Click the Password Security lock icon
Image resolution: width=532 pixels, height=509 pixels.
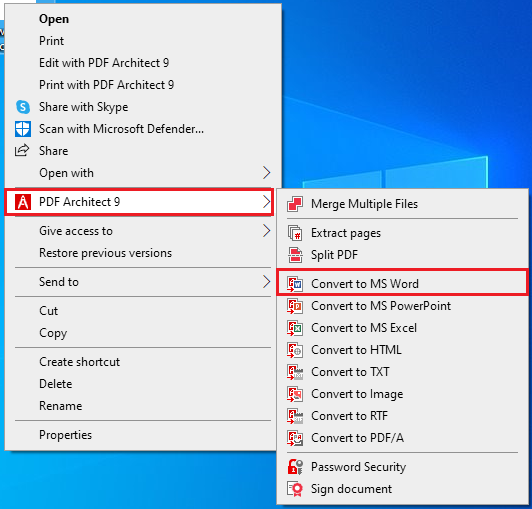pyautogui.click(x=295, y=467)
